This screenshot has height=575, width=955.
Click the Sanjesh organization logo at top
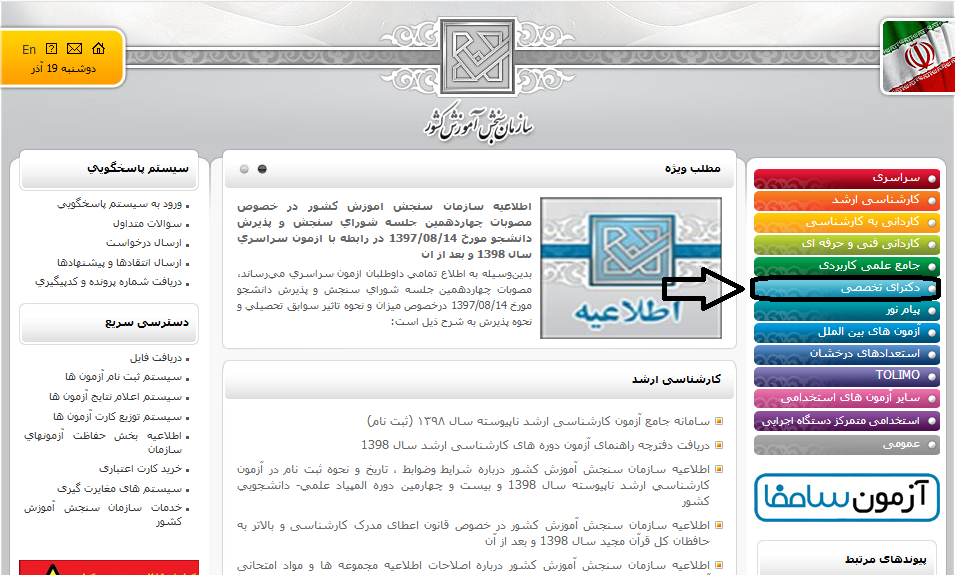point(478,57)
